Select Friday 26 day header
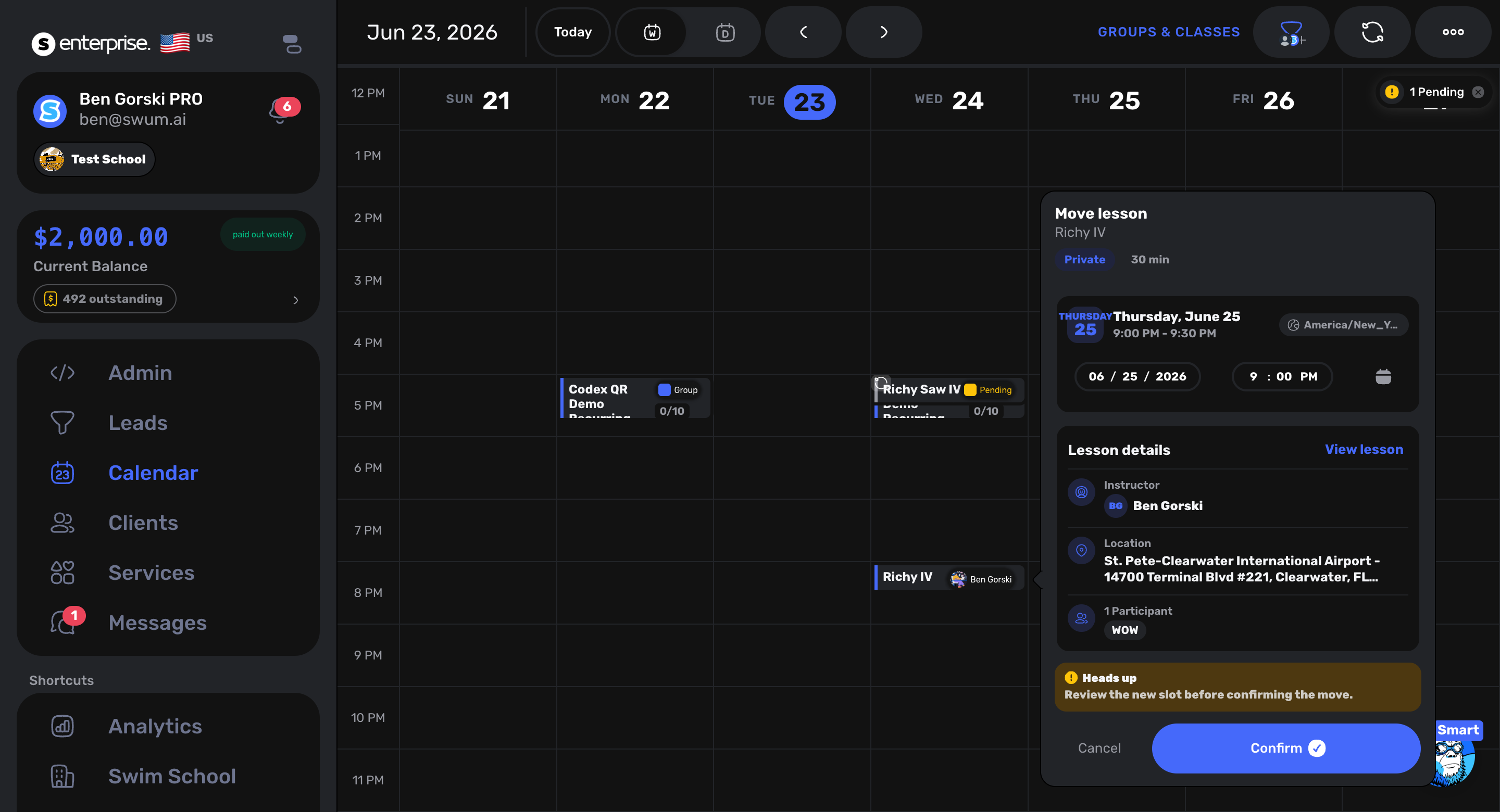The height and width of the screenshot is (812, 1500). (1264, 100)
